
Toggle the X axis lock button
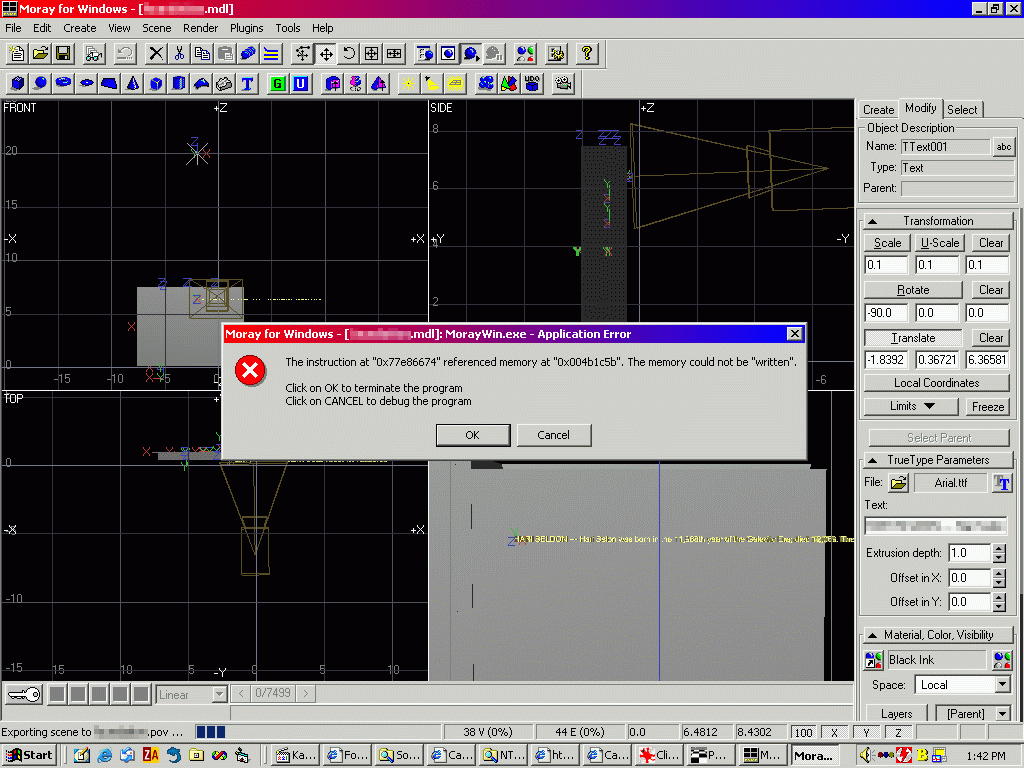(x=834, y=732)
